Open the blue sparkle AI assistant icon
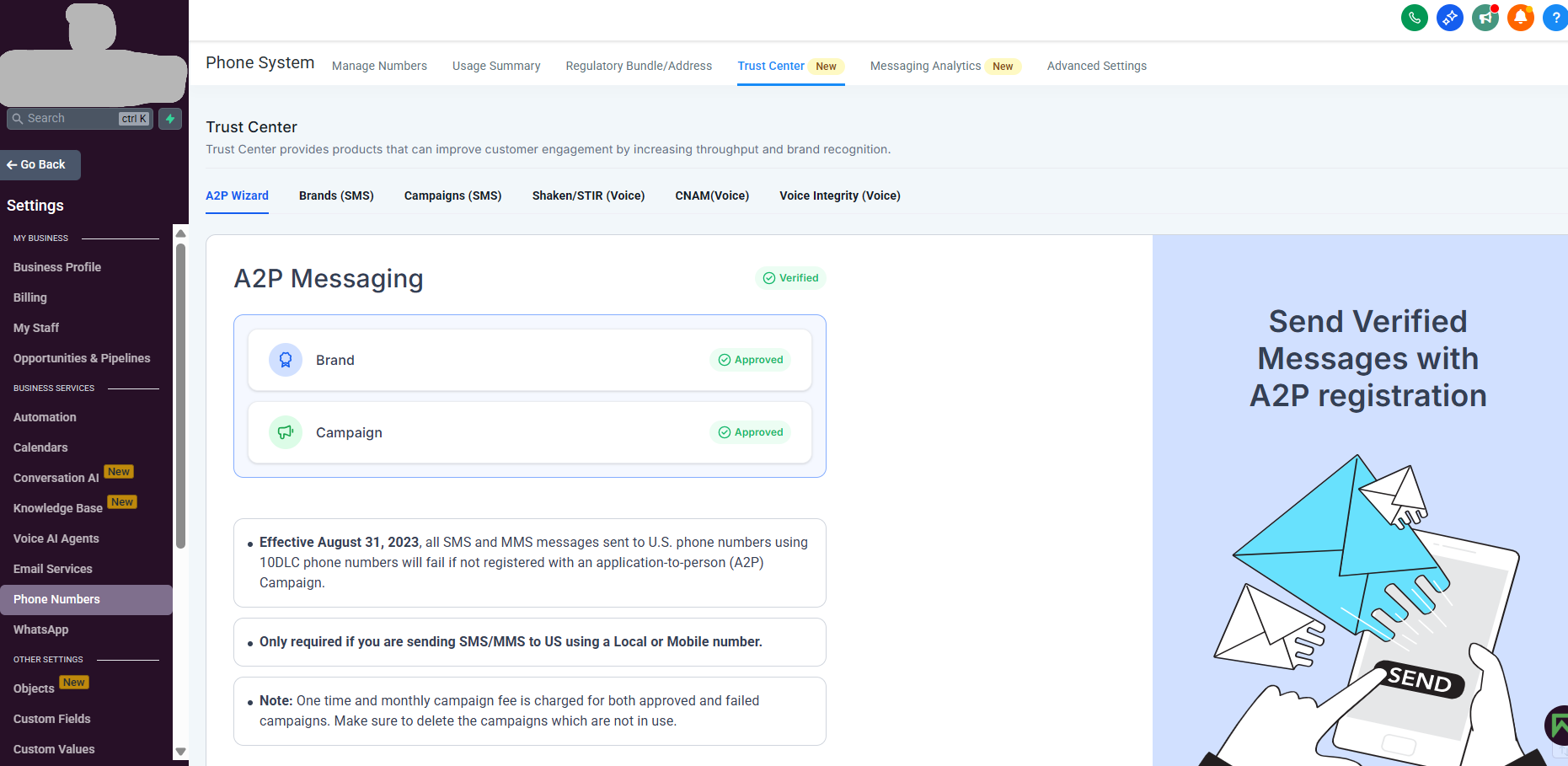This screenshot has height=766, width=1568. tap(1450, 17)
